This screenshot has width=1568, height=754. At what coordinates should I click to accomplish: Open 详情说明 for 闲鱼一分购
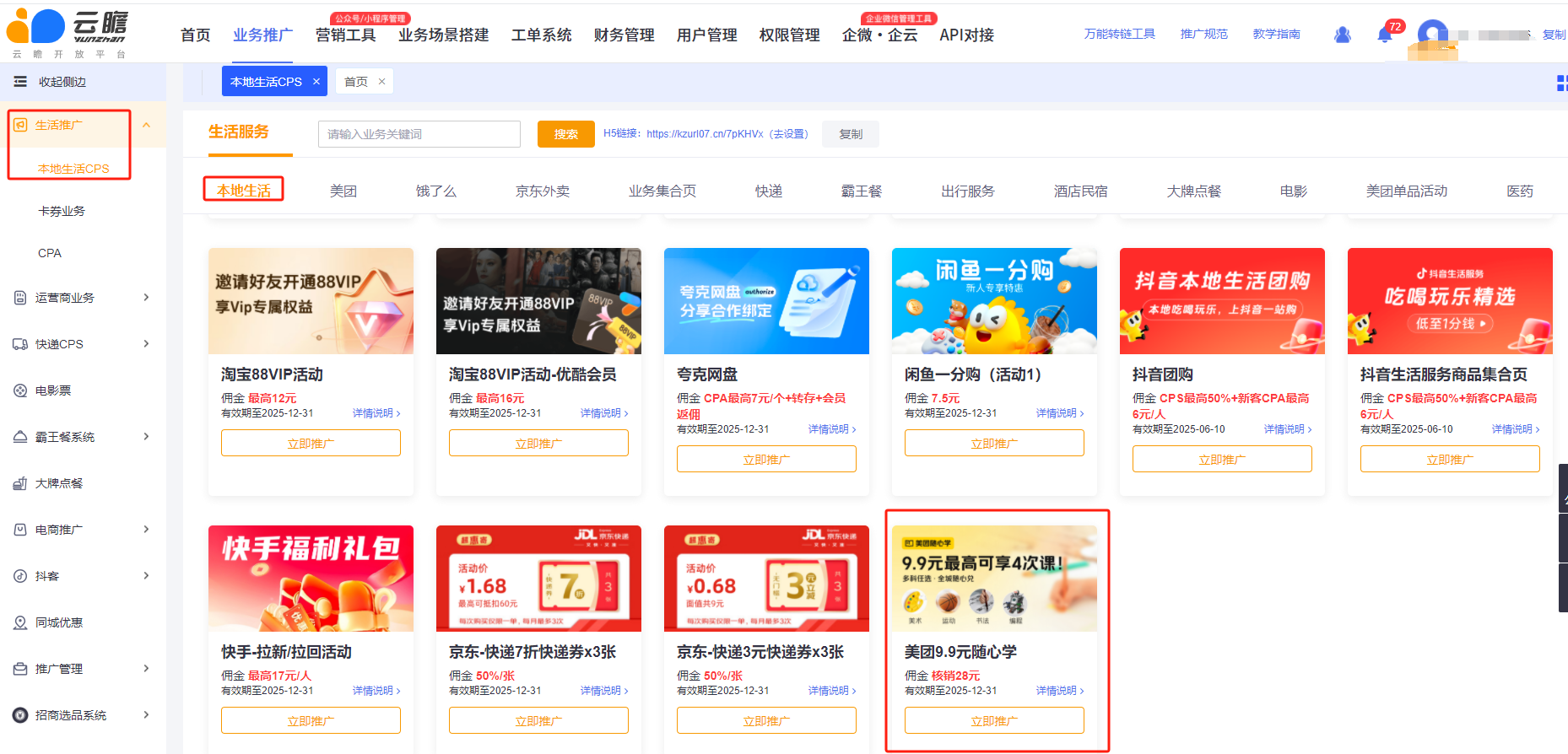pyautogui.click(x=1059, y=413)
